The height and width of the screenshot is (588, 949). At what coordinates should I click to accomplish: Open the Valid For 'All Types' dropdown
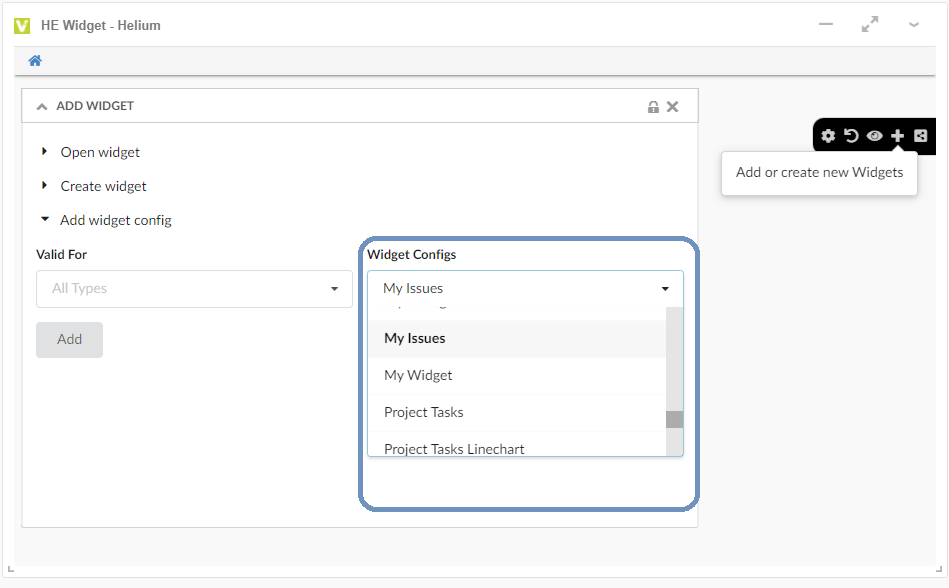(x=194, y=289)
